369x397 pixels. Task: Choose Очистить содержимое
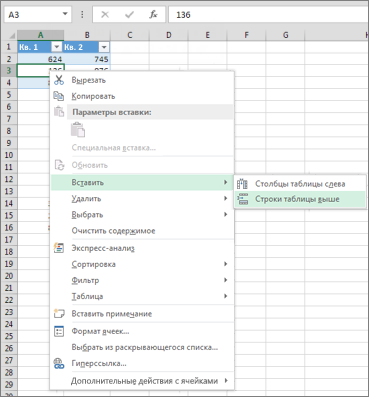tap(142, 231)
